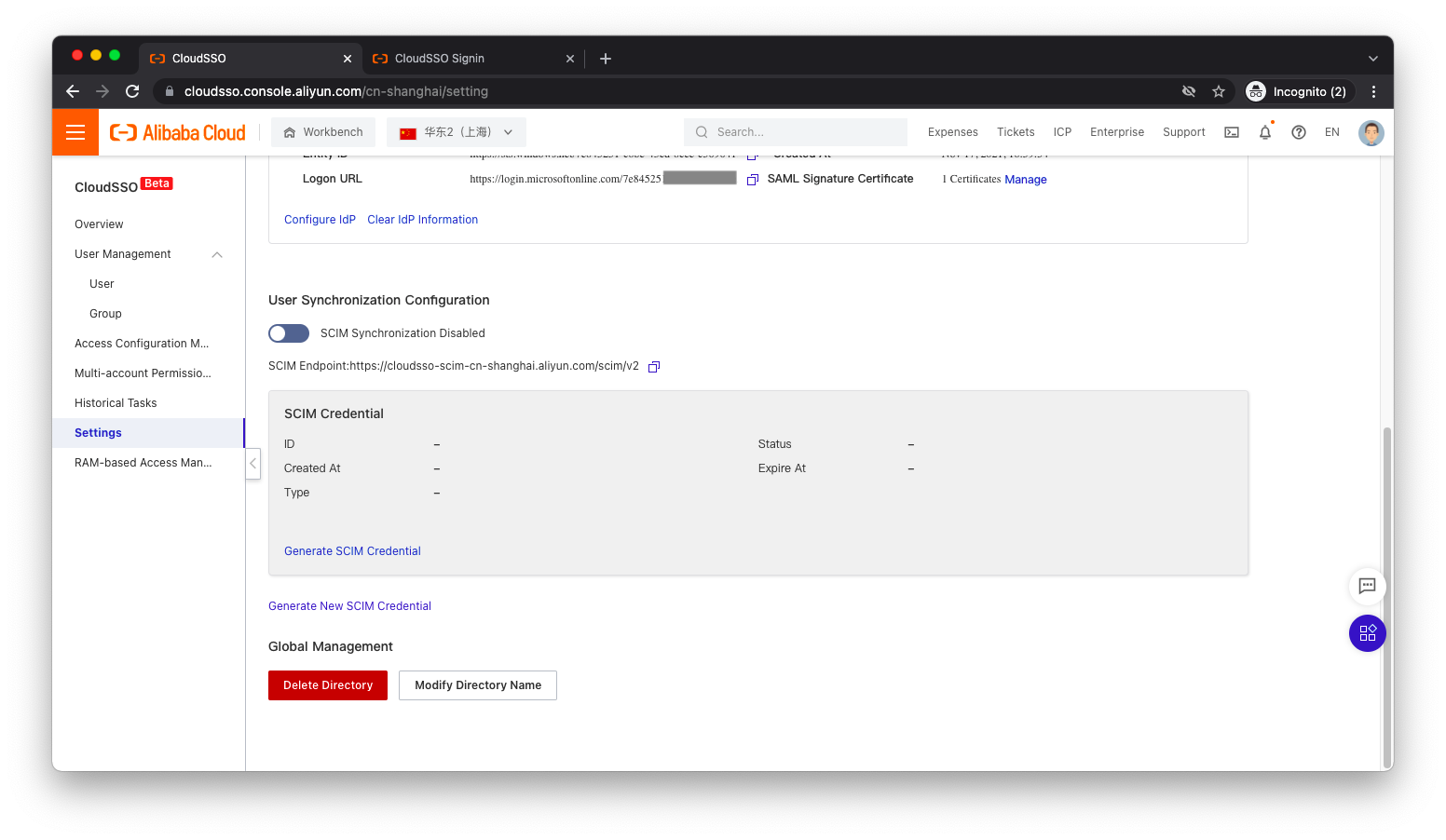
Task: Open the region selector dropdown
Action: [x=457, y=132]
